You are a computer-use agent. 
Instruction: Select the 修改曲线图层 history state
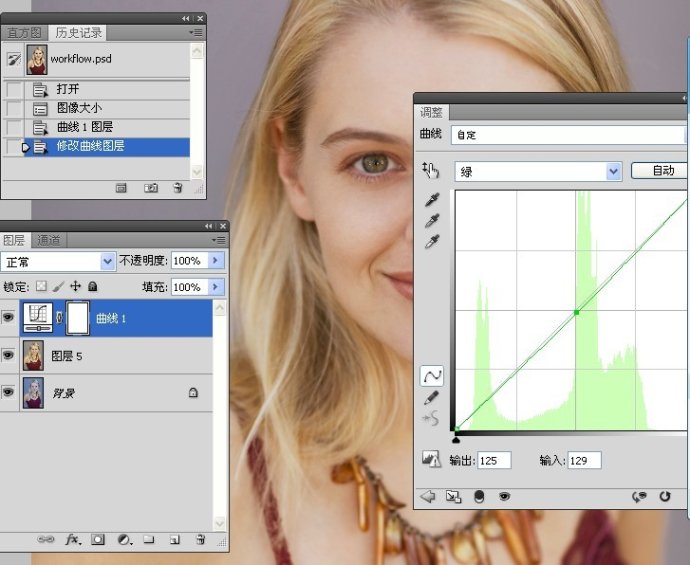[107, 147]
